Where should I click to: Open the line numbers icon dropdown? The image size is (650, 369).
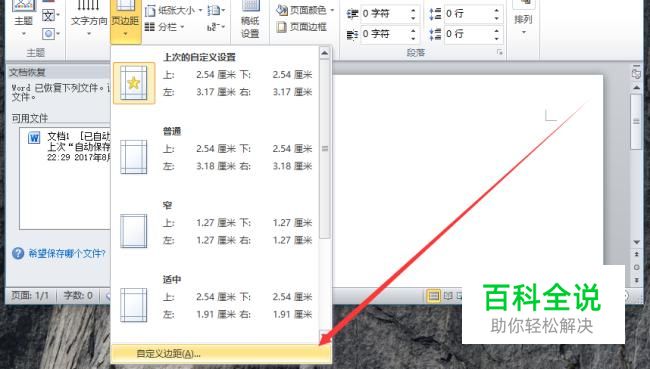click(x=216, y=10)
